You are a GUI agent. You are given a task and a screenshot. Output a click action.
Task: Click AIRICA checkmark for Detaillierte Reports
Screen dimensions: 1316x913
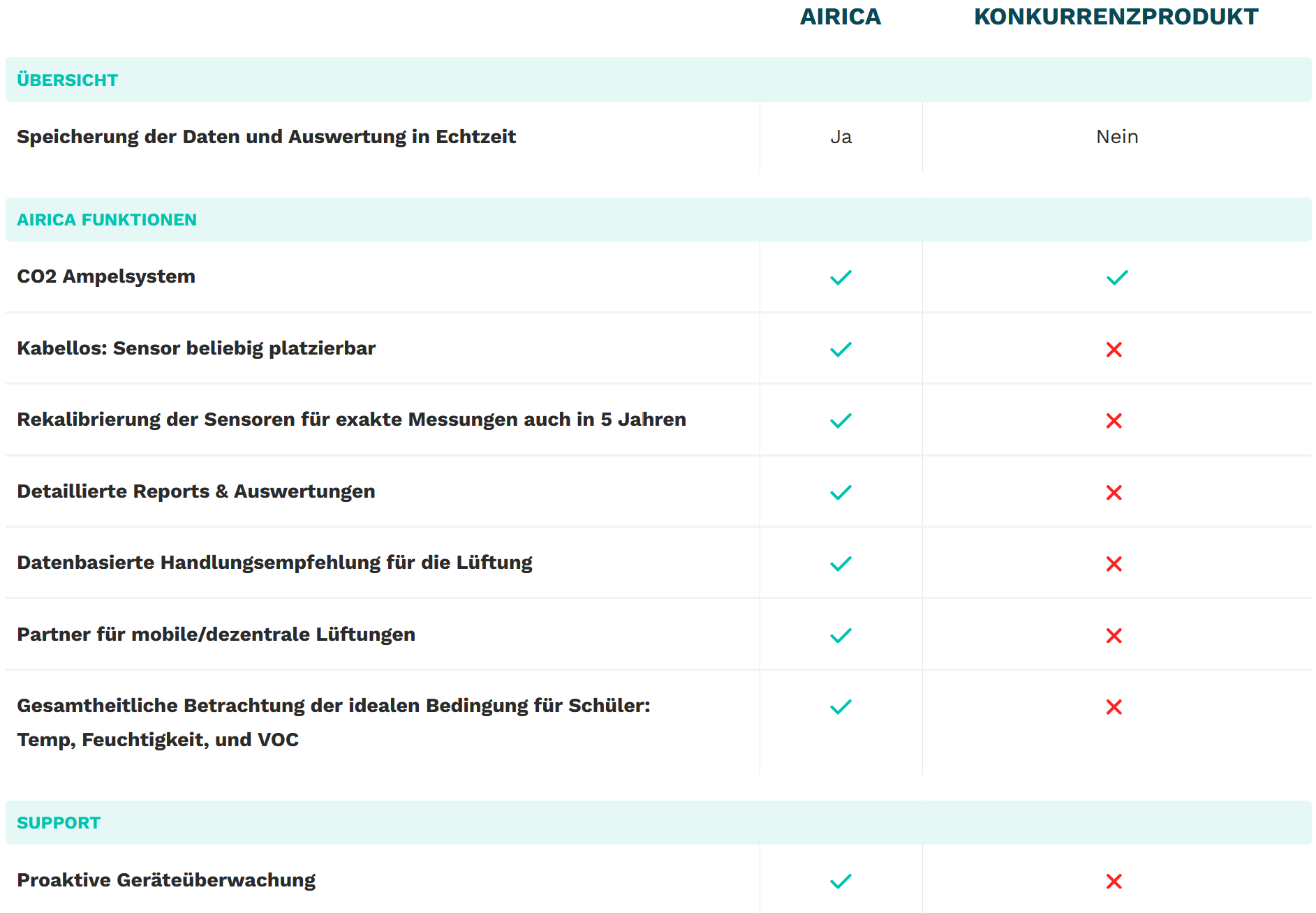(x=841, y=492)
